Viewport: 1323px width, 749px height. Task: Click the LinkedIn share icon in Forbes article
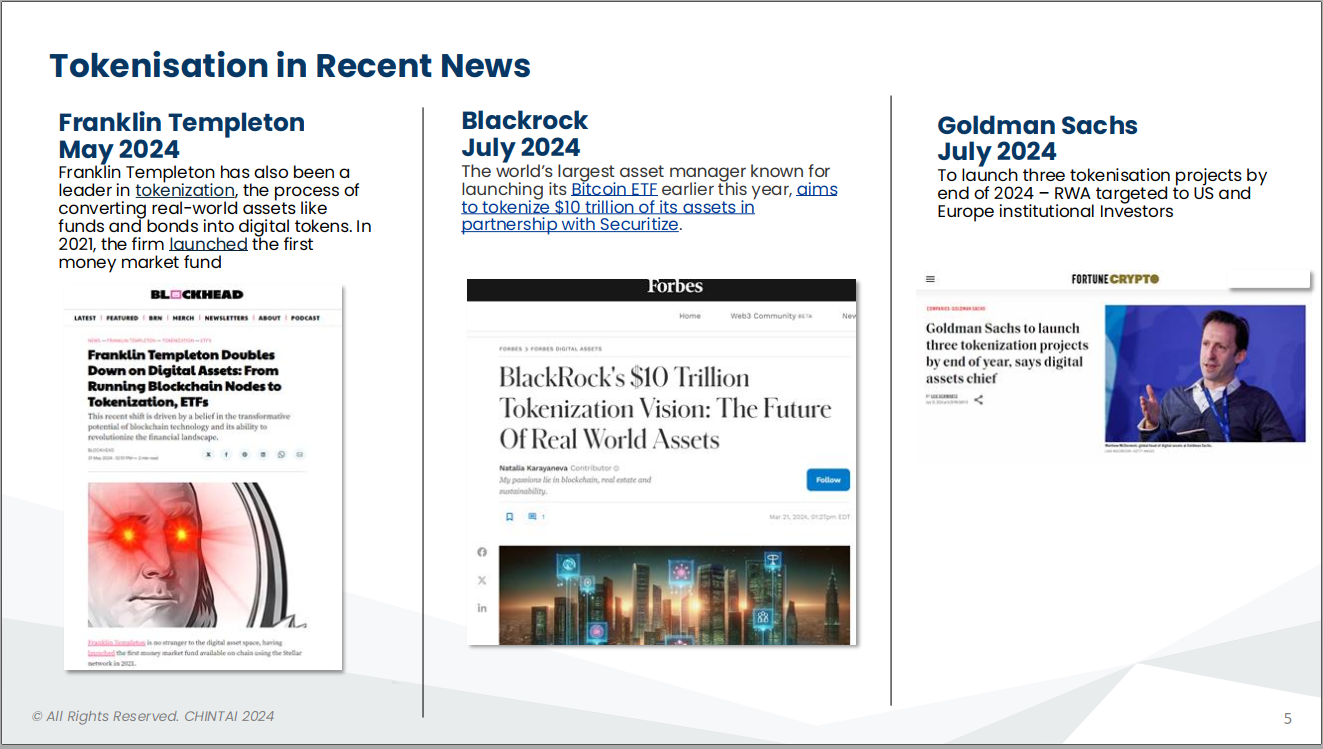482,608
